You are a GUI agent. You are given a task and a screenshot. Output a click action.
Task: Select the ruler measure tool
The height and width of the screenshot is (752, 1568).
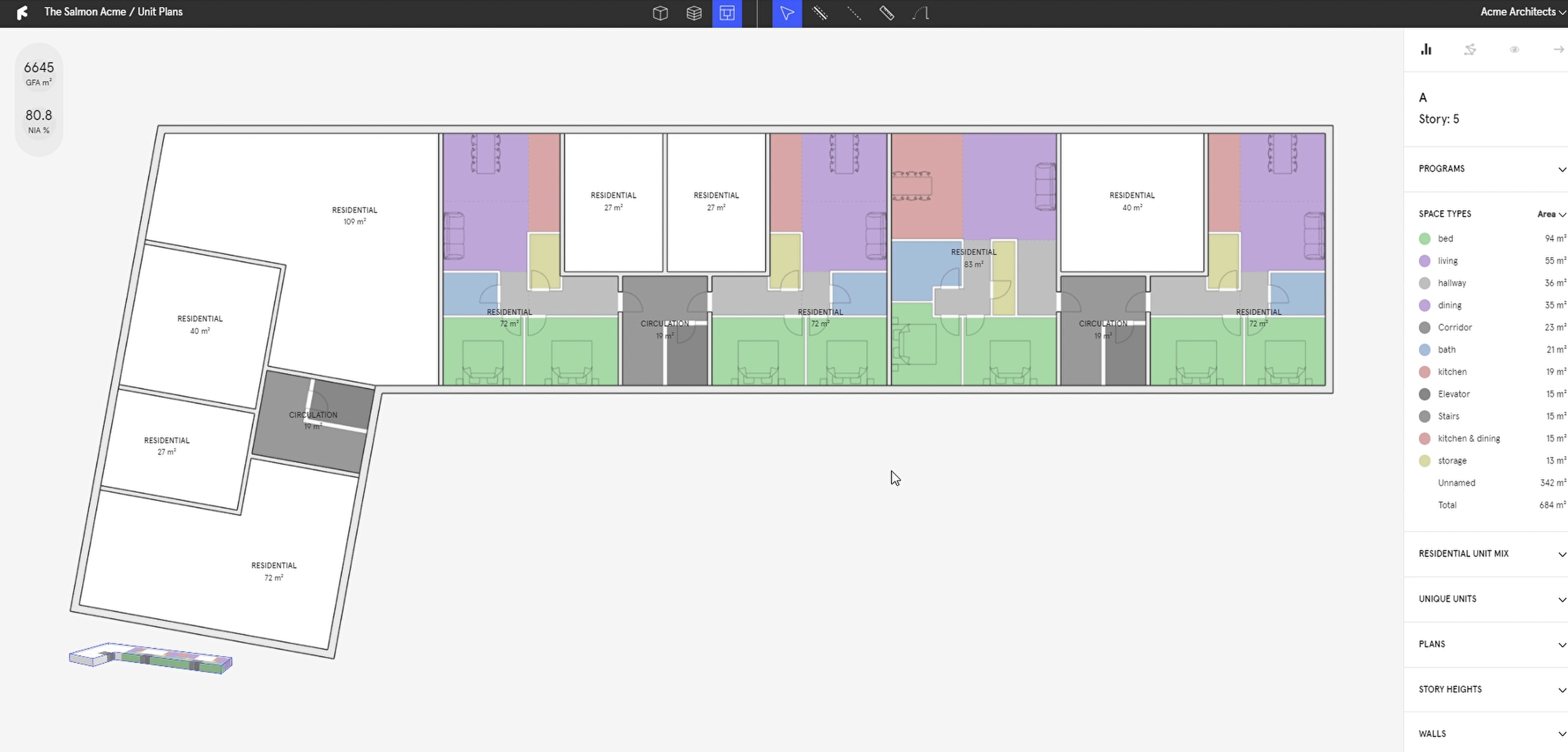tap(887, 13)
